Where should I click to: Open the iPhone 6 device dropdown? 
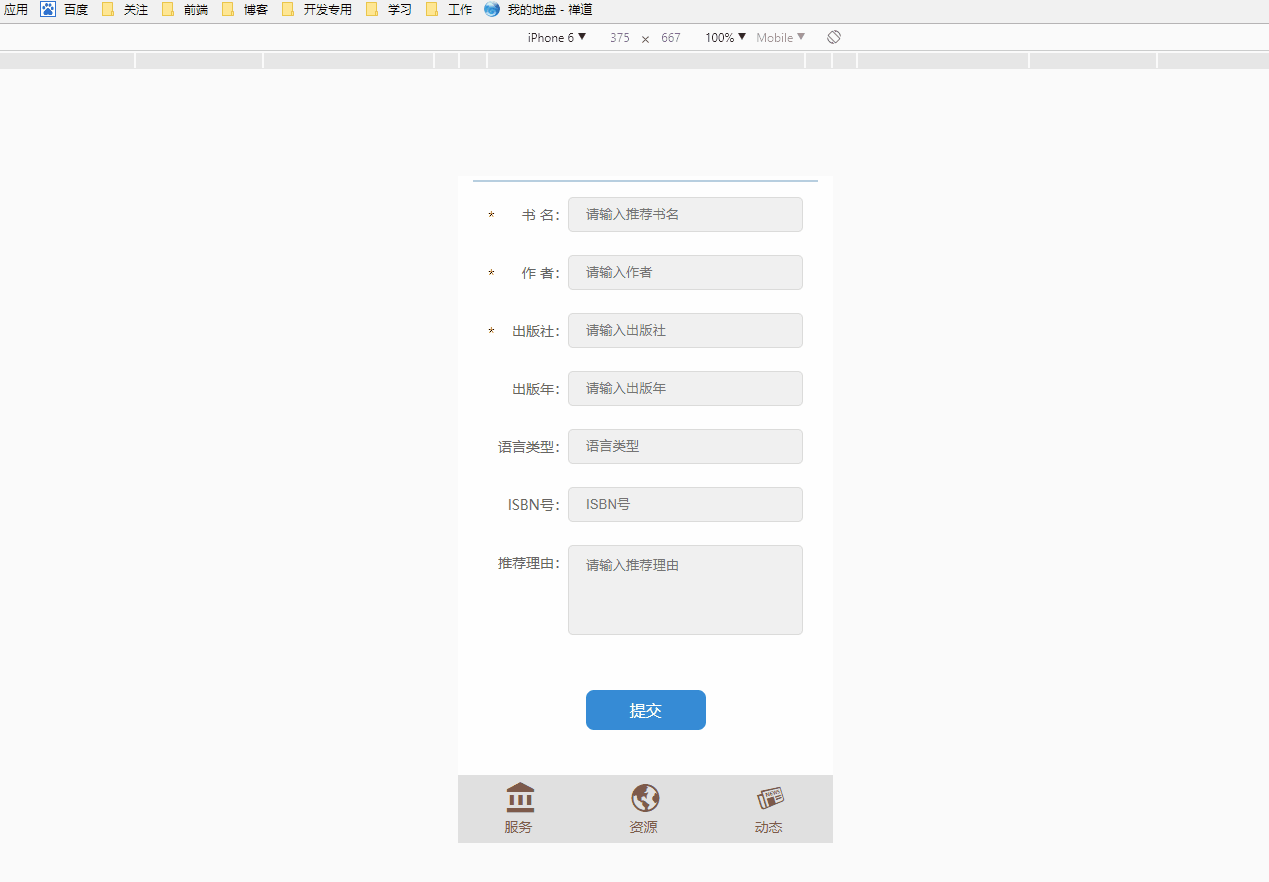557,37
